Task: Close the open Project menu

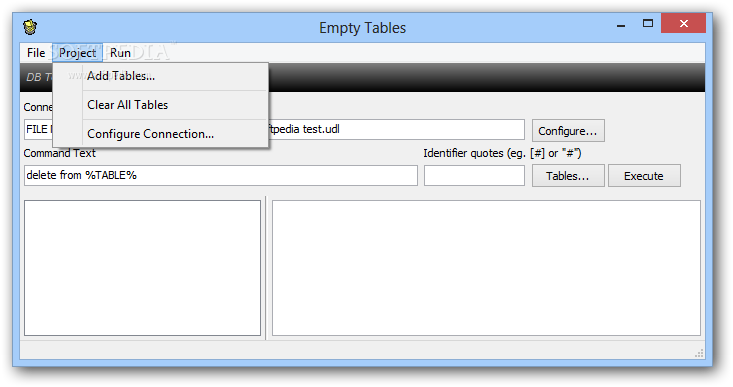Action: coord(77,53)
